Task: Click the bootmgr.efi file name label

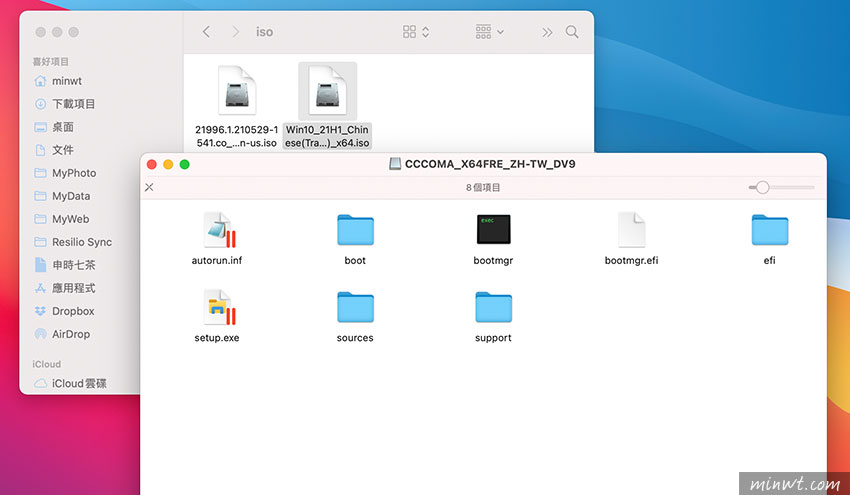Action: tap(632, 260)
